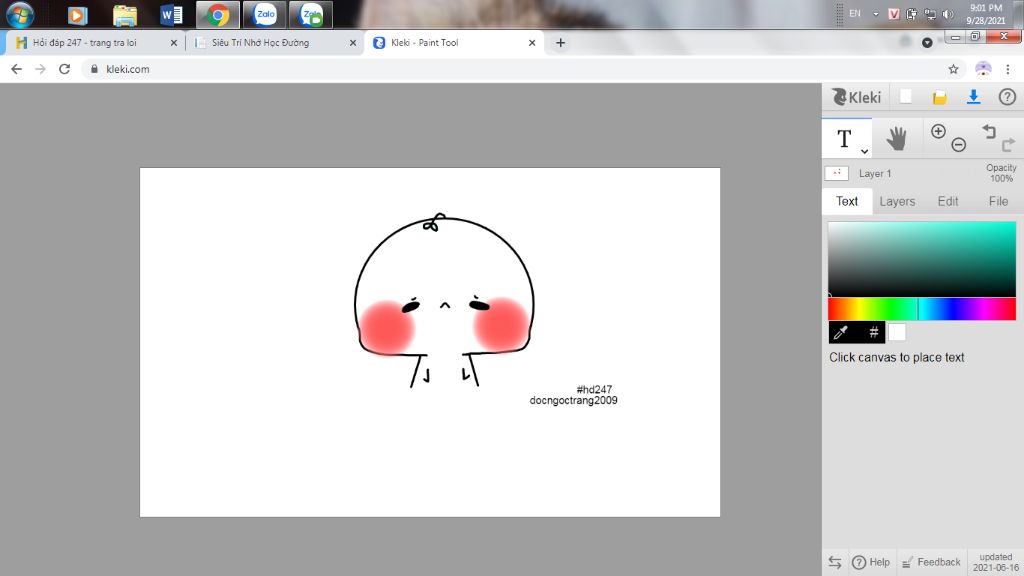Open Kleki help via the question mark icon

click(x=1007, y=97)
